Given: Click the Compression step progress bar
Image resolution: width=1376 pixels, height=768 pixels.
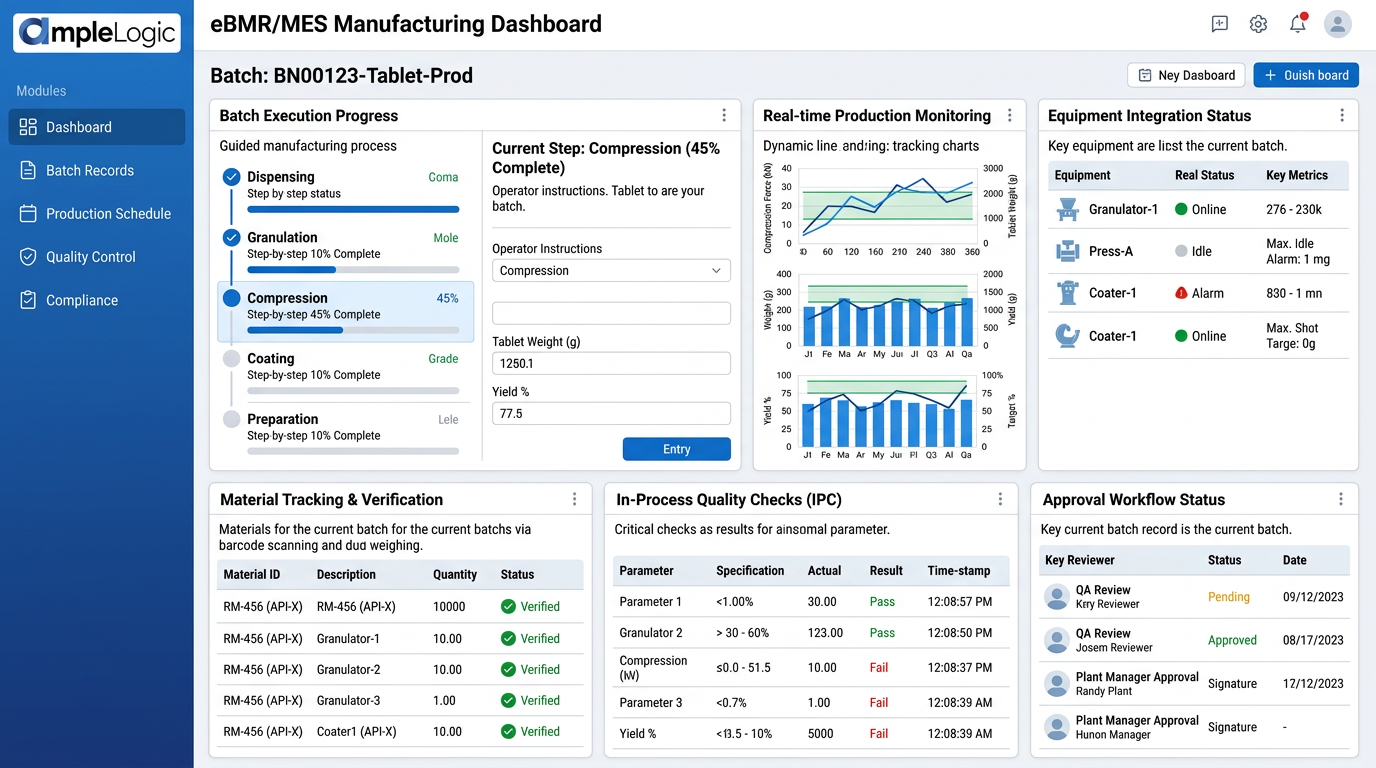Looking at the screenshot, I should click(353, 330).
